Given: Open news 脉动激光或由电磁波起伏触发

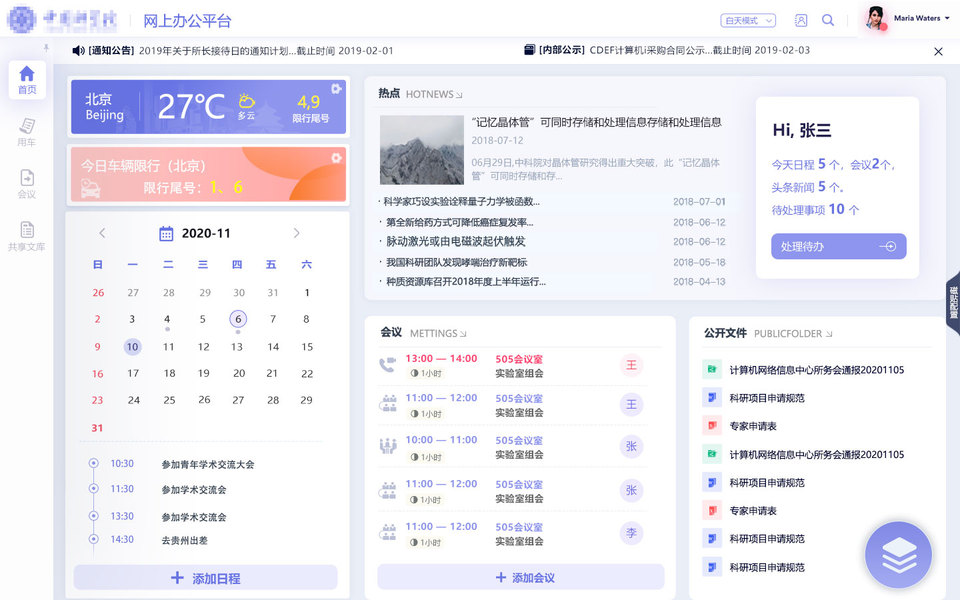Looking at the screenshot, I should coord(456,241).
